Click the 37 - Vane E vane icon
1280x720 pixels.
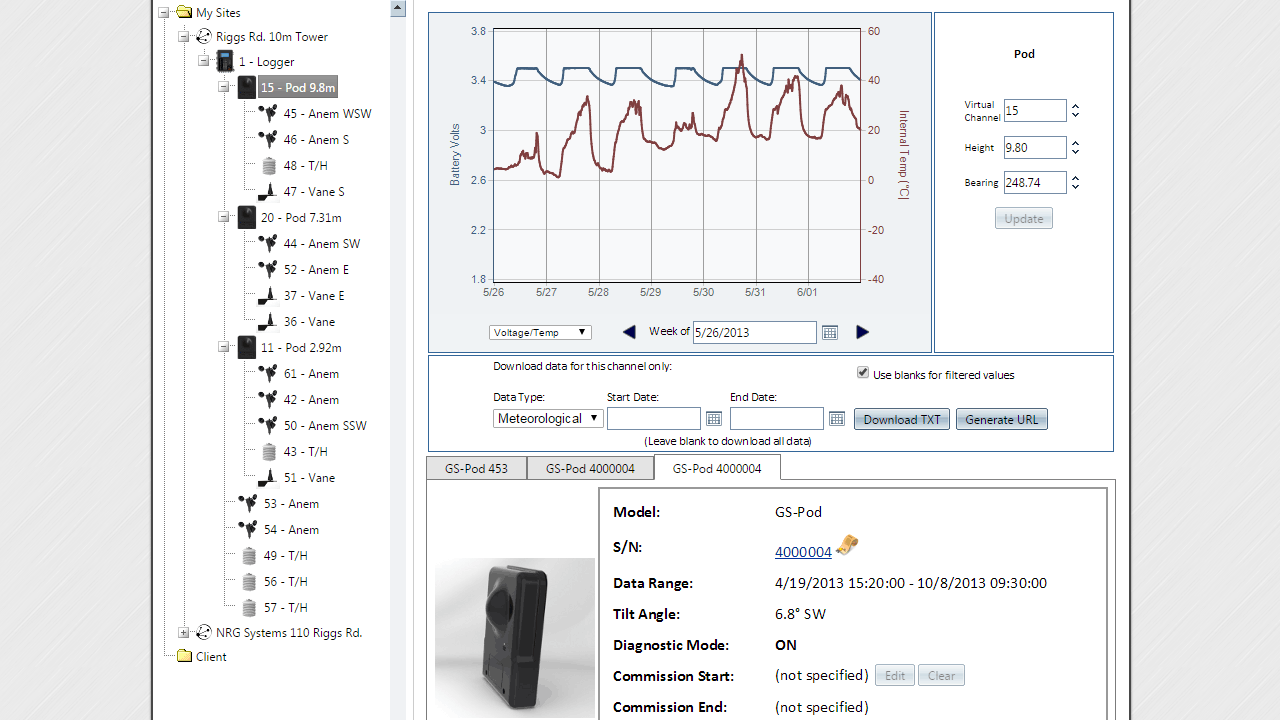click(x=268, y=296)
